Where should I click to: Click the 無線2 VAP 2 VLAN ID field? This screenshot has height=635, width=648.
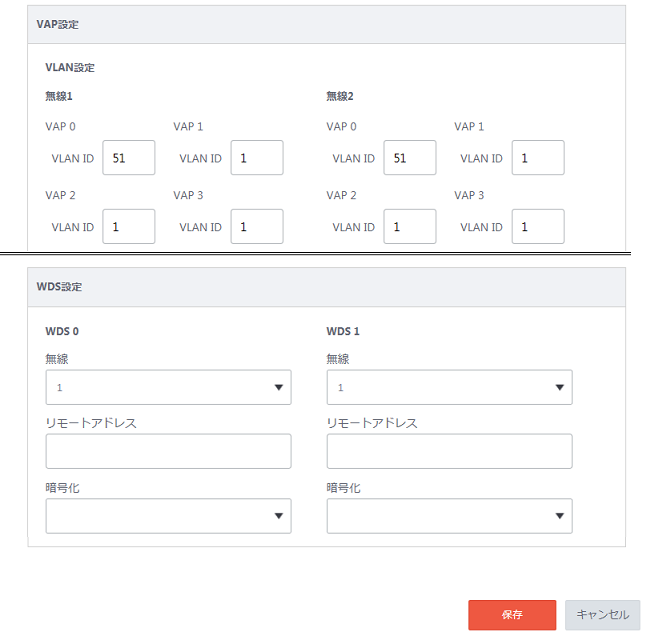point(410,226)
